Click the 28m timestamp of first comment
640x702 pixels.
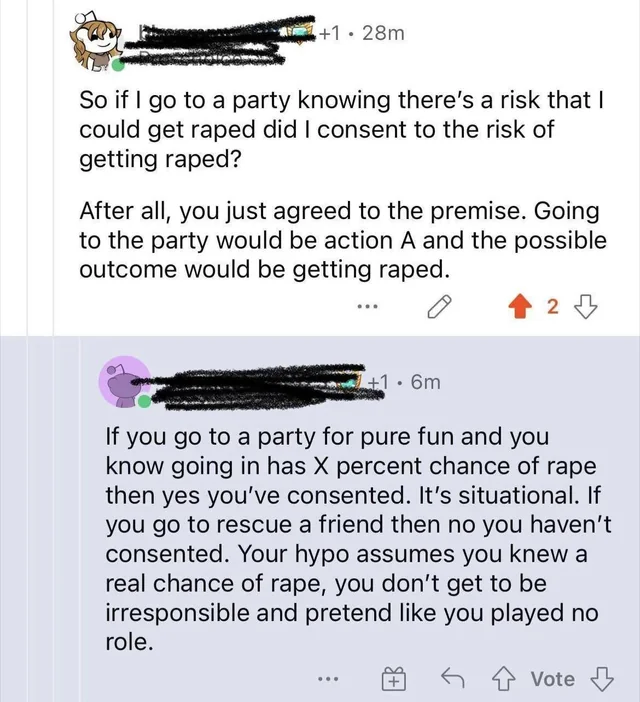pyautogui.click(x=383, y=33)
